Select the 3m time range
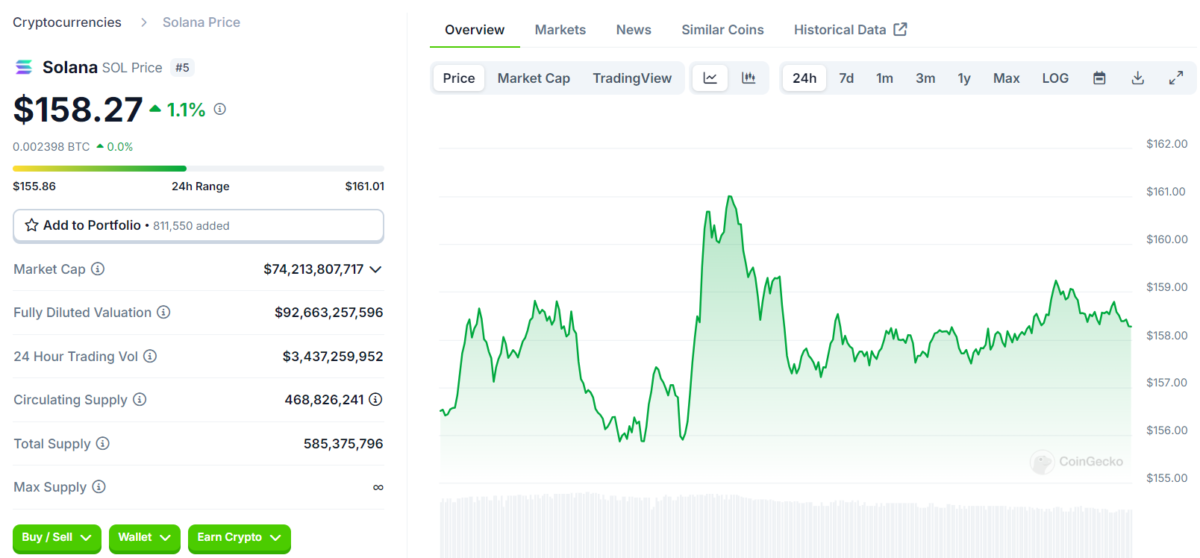This screenshot has width=1200, height=558. [925, 78]
